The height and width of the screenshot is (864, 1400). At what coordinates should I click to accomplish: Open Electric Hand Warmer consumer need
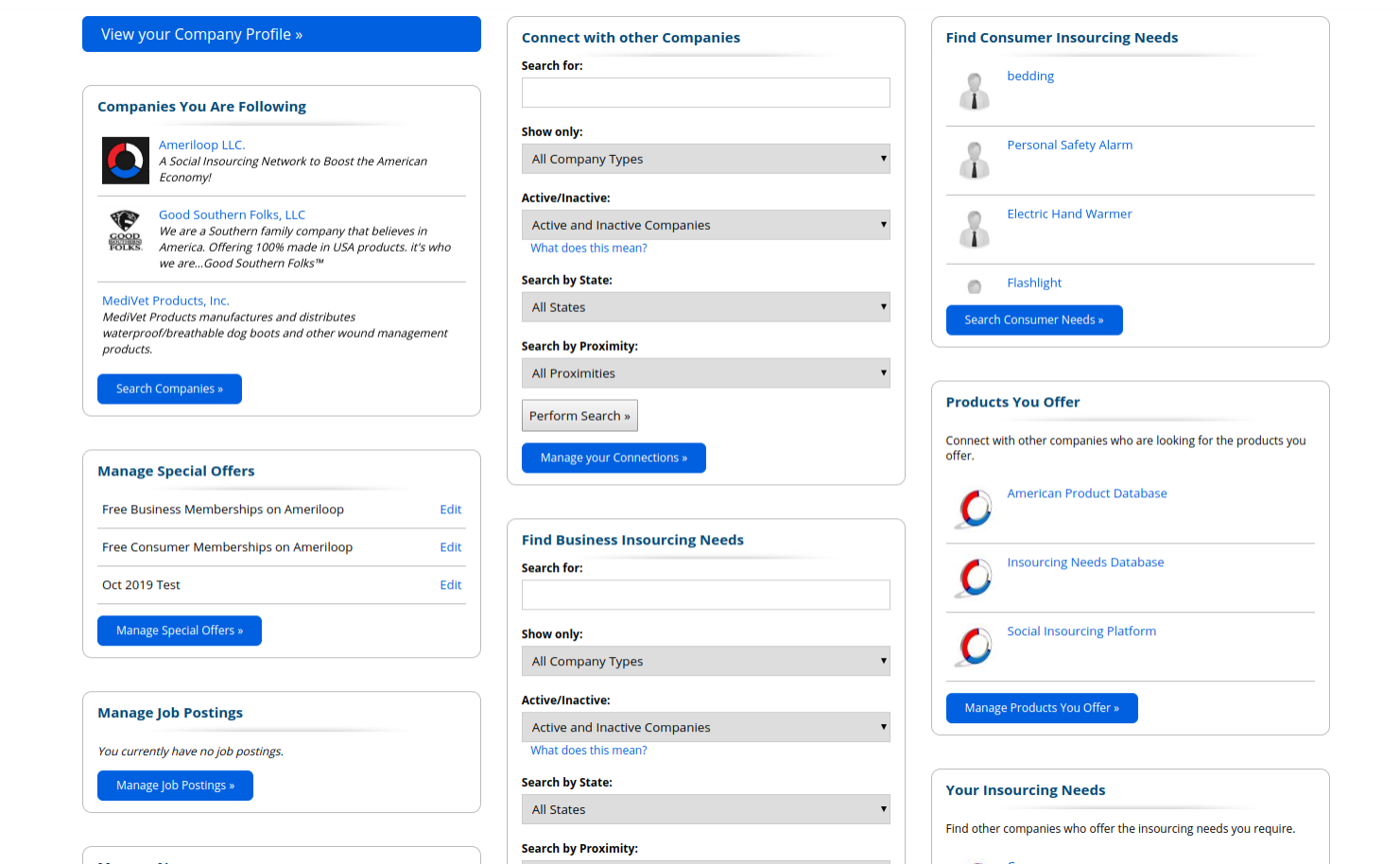1069,214
